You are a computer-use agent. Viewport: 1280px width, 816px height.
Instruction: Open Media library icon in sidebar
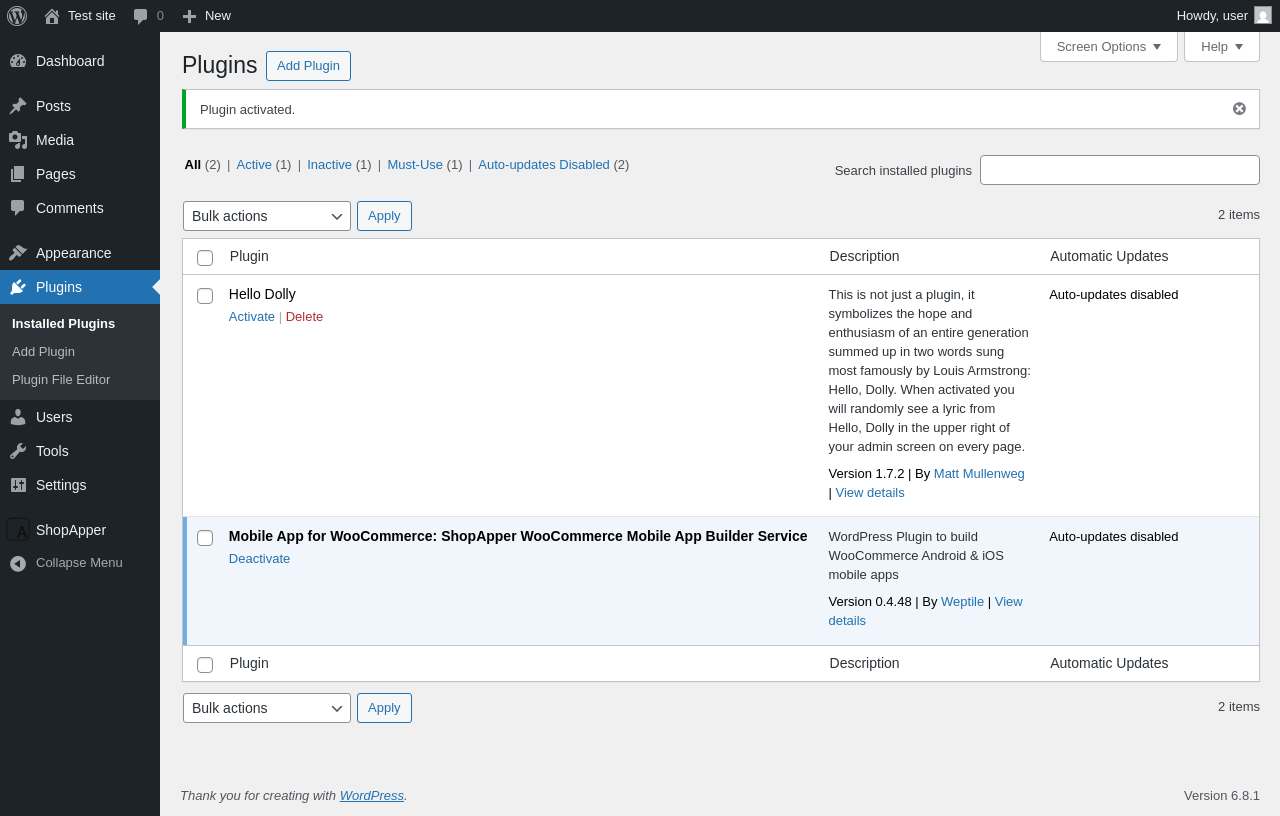[x=18, y=140]
